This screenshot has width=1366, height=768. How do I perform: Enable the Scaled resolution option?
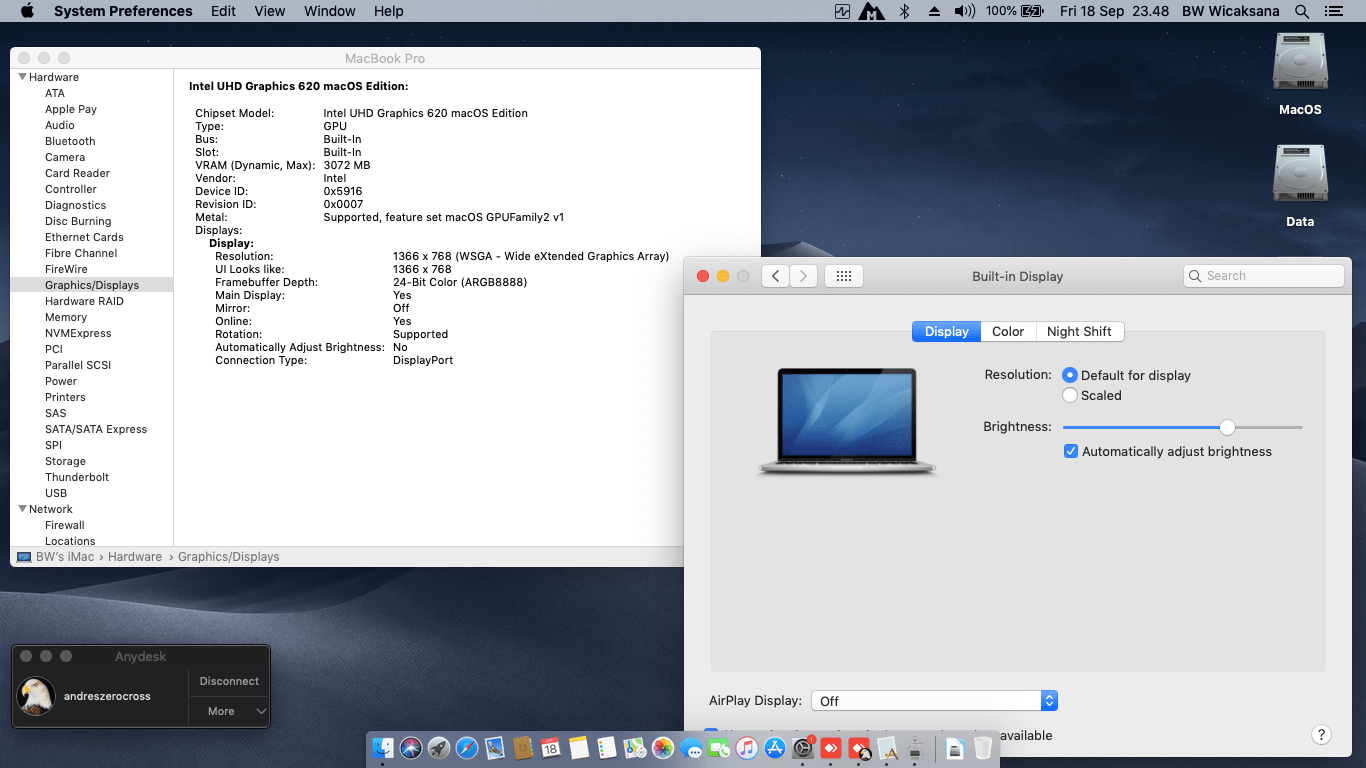(1070, 395)
